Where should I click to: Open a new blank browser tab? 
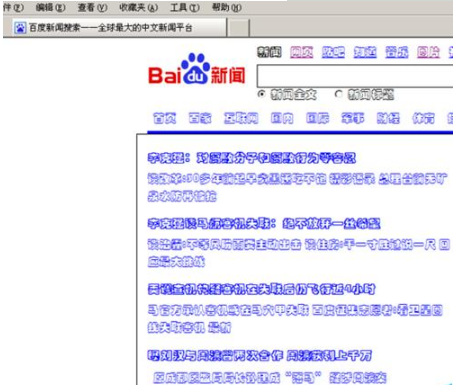click(238, 28)
